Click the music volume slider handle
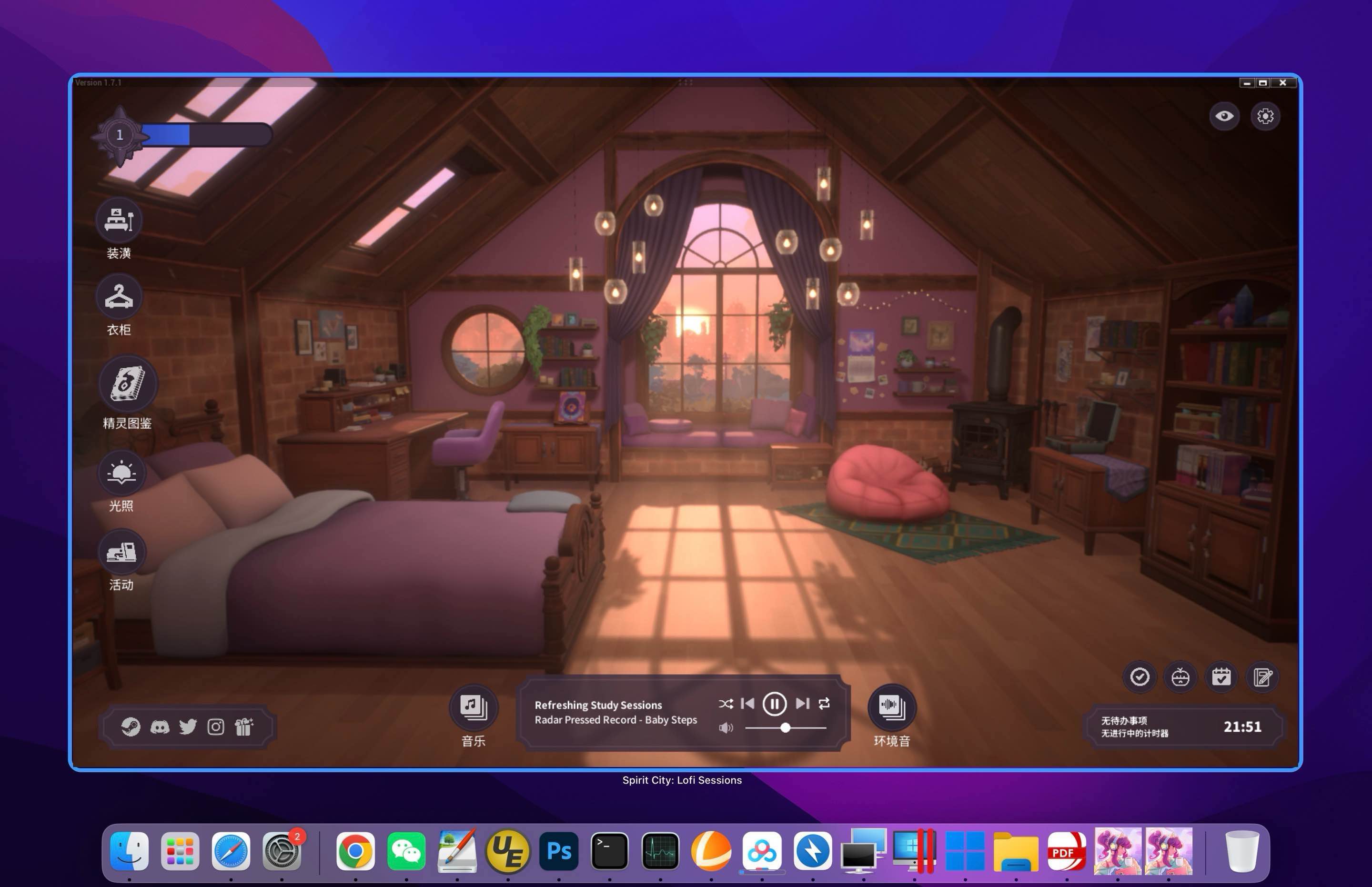1372x887 pixels. click(x=785, y=728)
